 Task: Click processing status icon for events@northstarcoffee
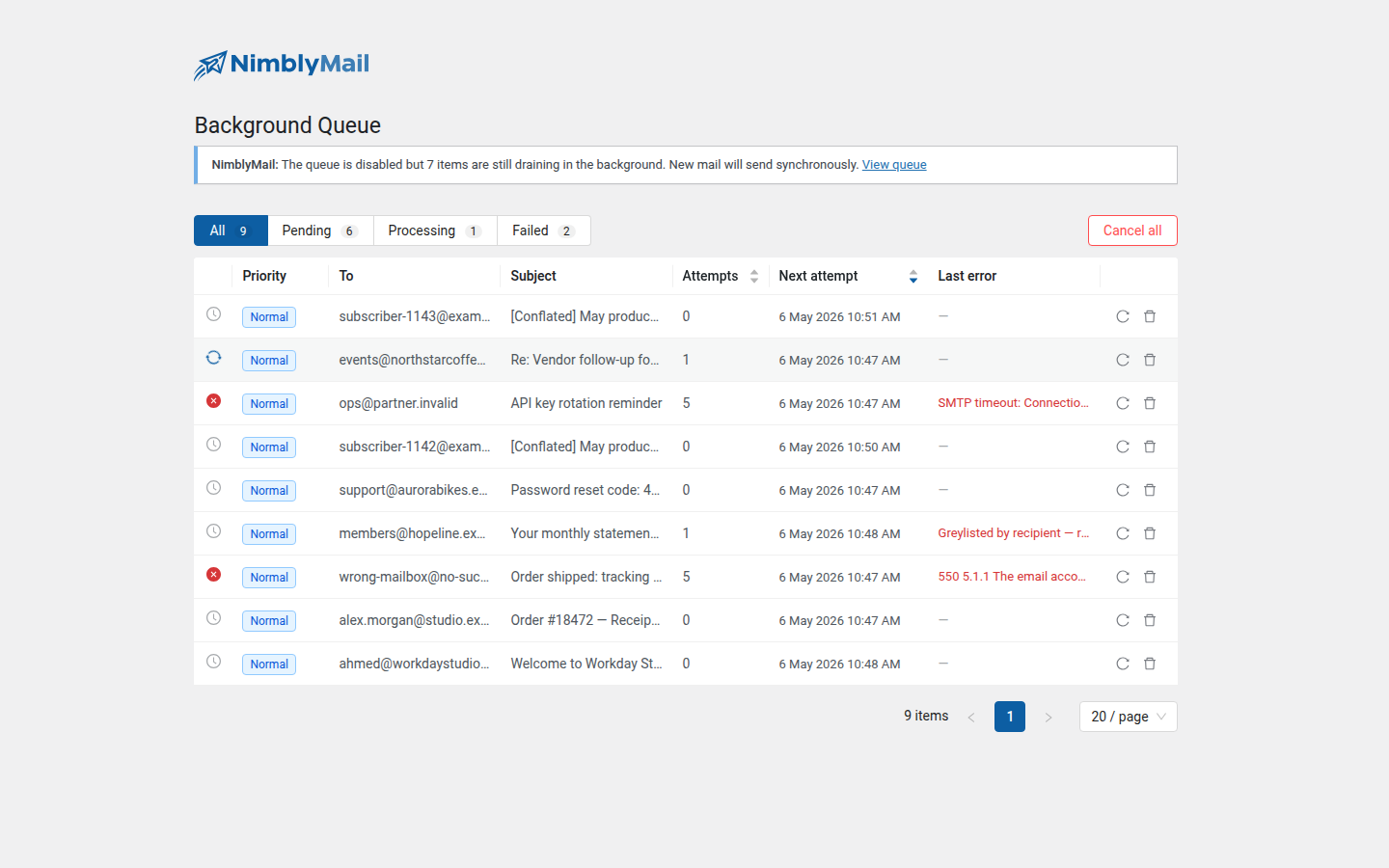coord(214,358)
